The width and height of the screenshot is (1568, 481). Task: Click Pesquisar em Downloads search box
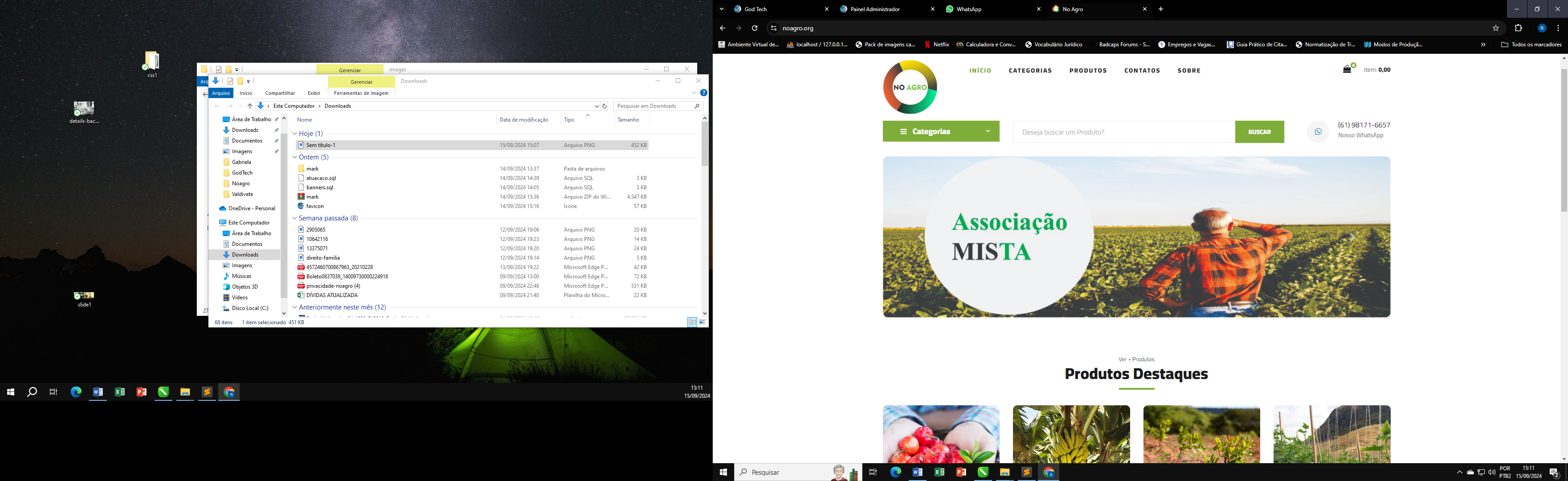point(657,106)
